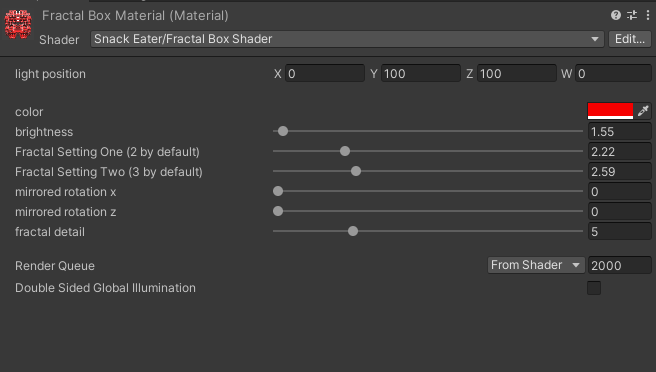Click the brightness slider handle
Screen dimensions: 656x372
click(283, 131)
